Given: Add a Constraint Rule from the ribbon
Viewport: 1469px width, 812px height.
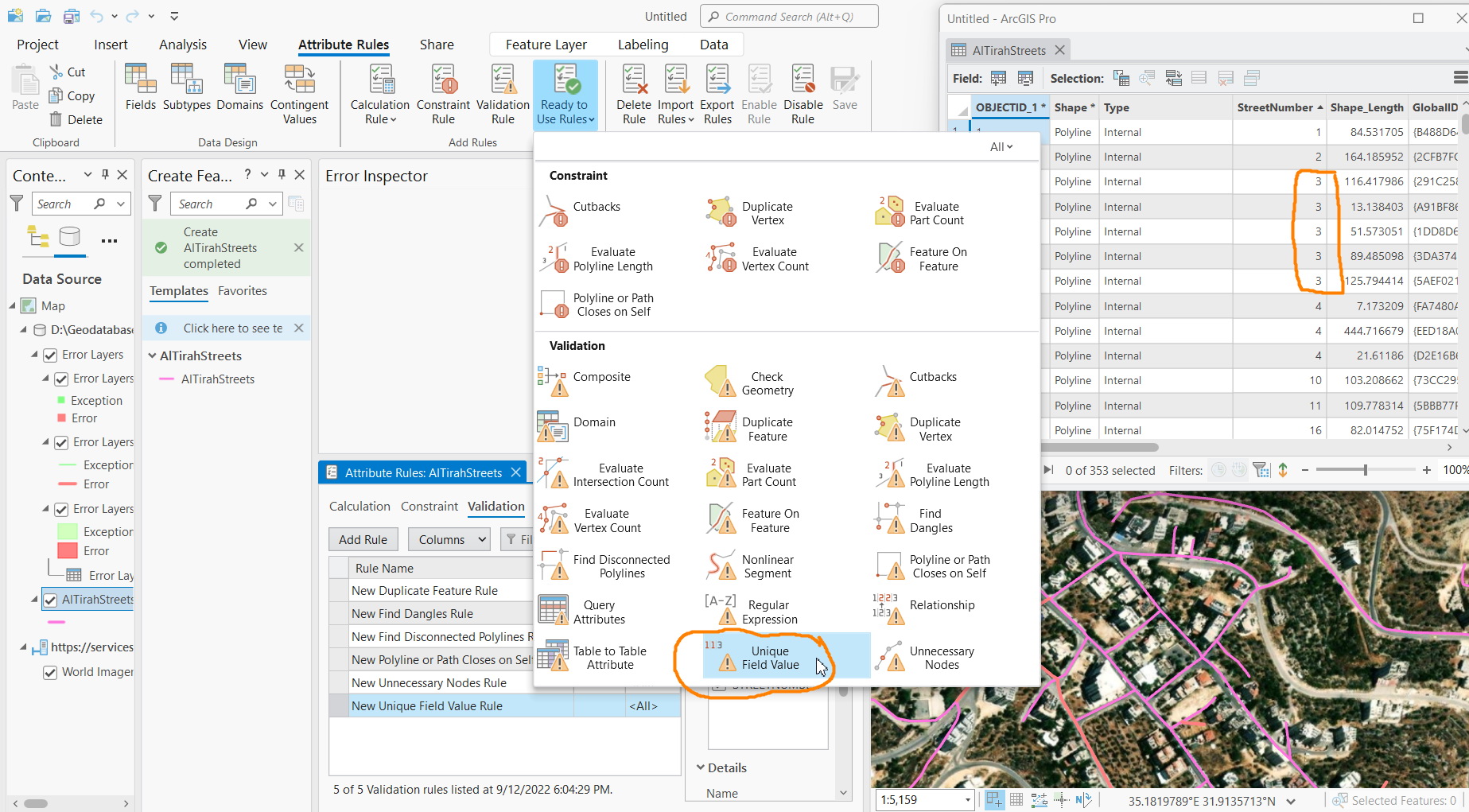Looking at the screenshot, I should point(443,94).
